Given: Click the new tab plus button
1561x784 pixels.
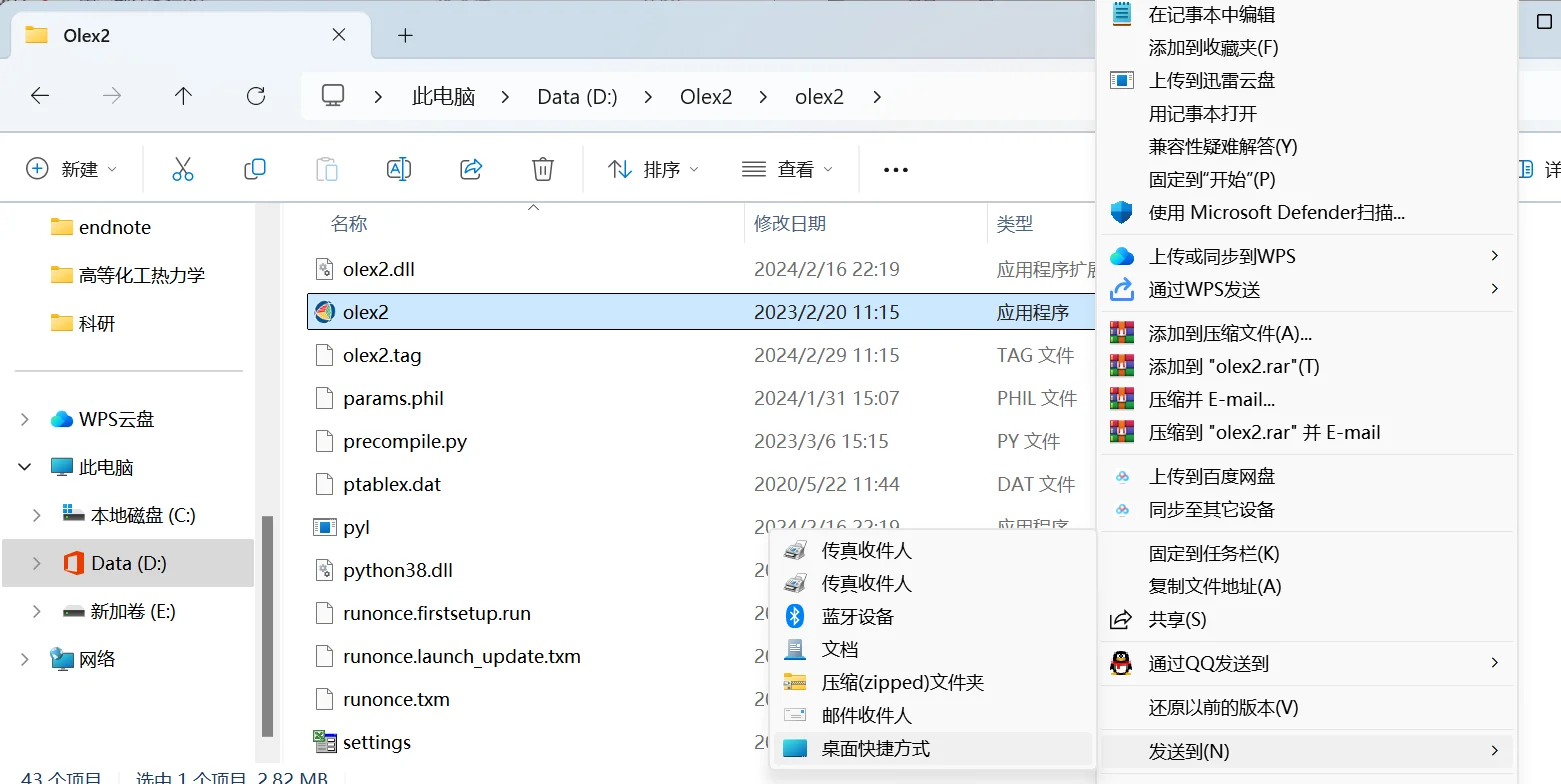Looking at the screenshot, I should pyautogui.click(x=405, y=35).
